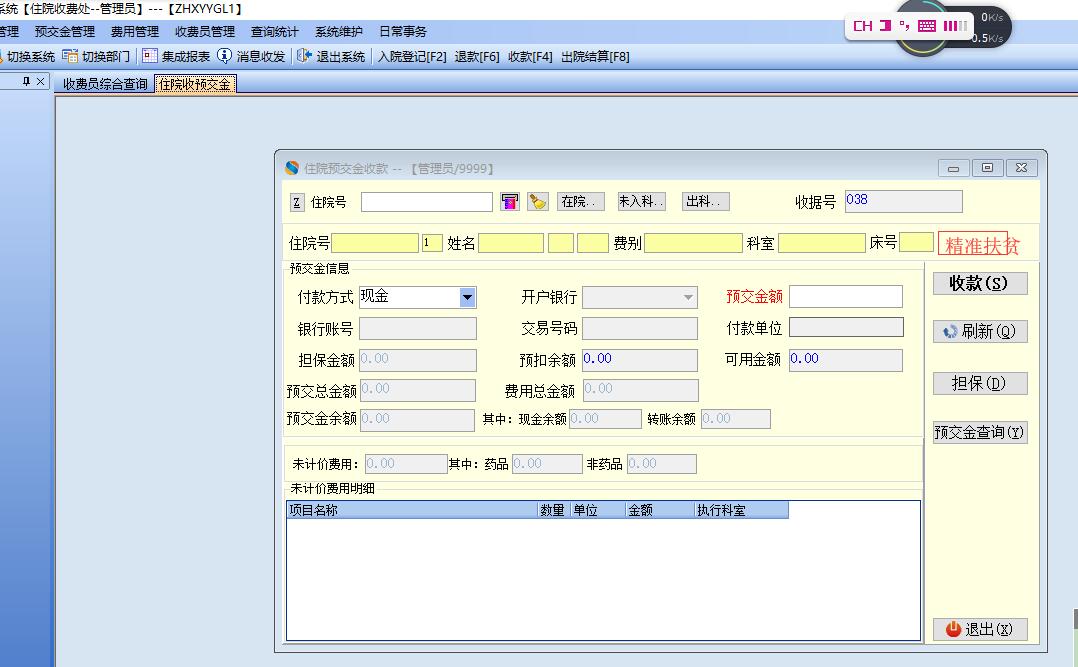Viewport: 1078px width, 667px height.
Task: Click the 单位 column header
Action: [598, 510]
